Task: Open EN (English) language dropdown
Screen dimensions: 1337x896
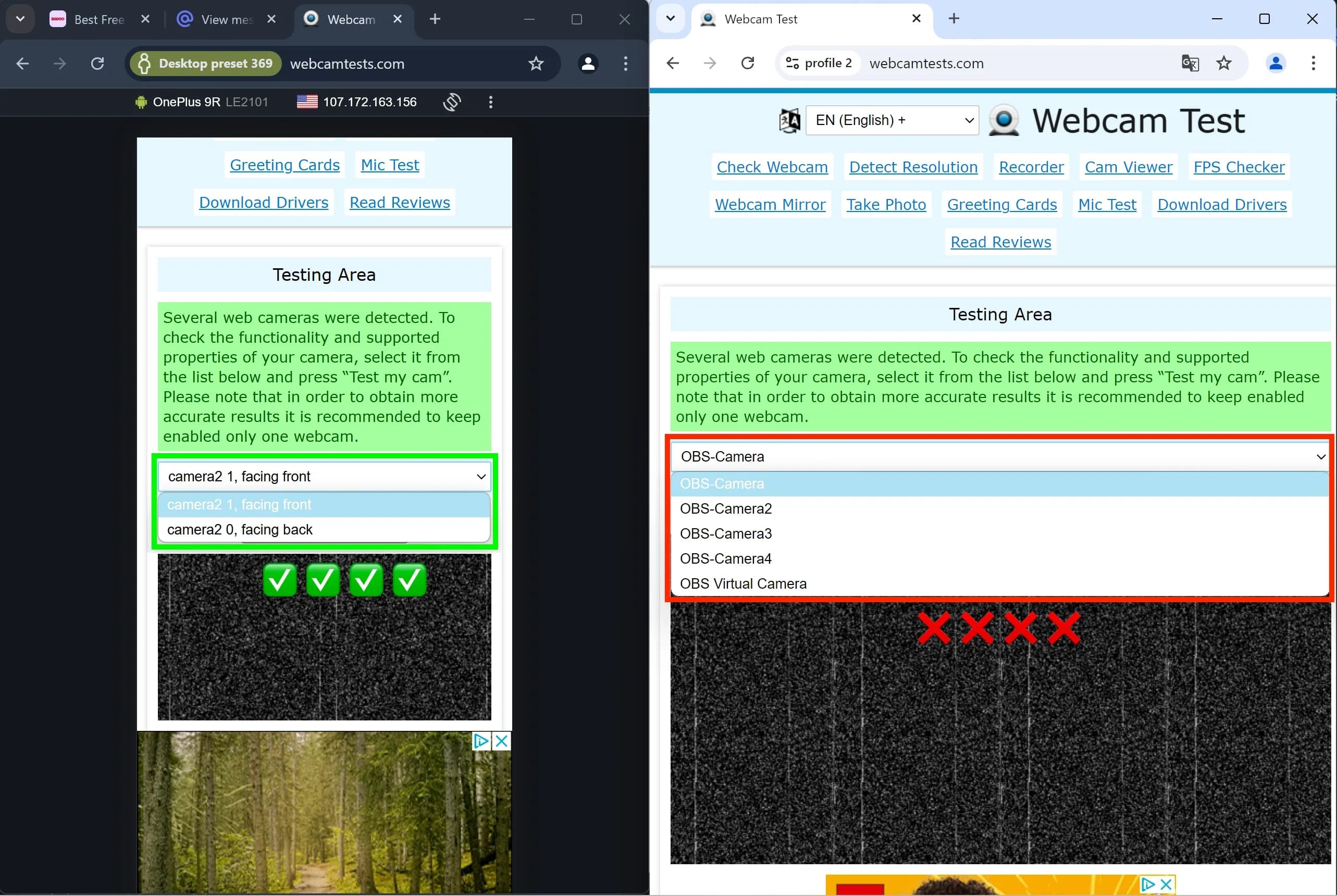Action: click(892, 120)
